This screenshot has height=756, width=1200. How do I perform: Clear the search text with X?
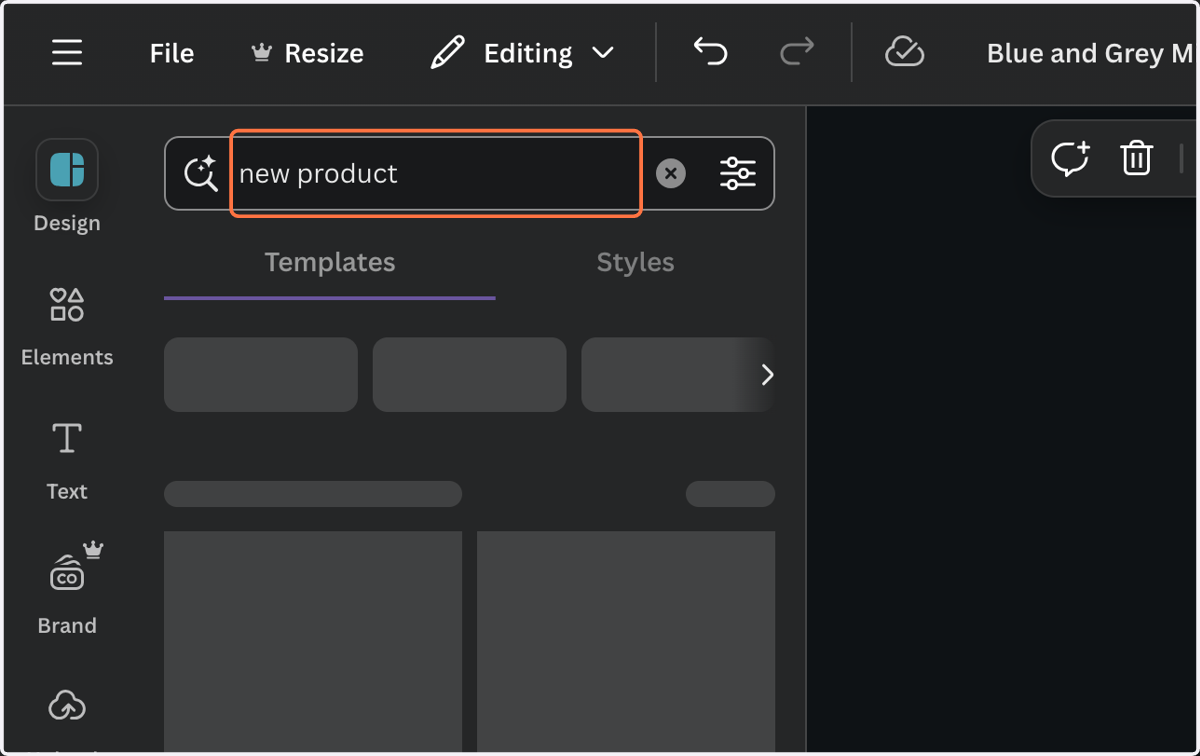point(671,174)
